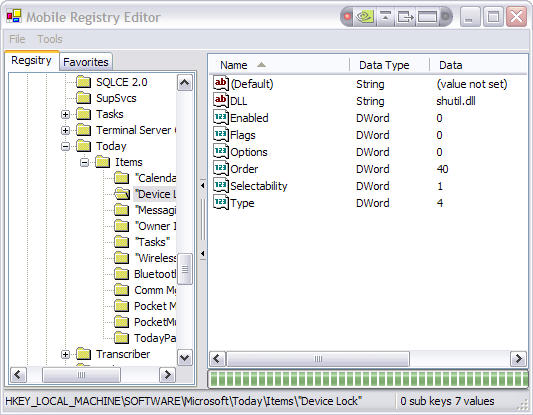Click the collapse-to-title-bar nView button
The image size is (533, 415).
(x=385, y=16)
